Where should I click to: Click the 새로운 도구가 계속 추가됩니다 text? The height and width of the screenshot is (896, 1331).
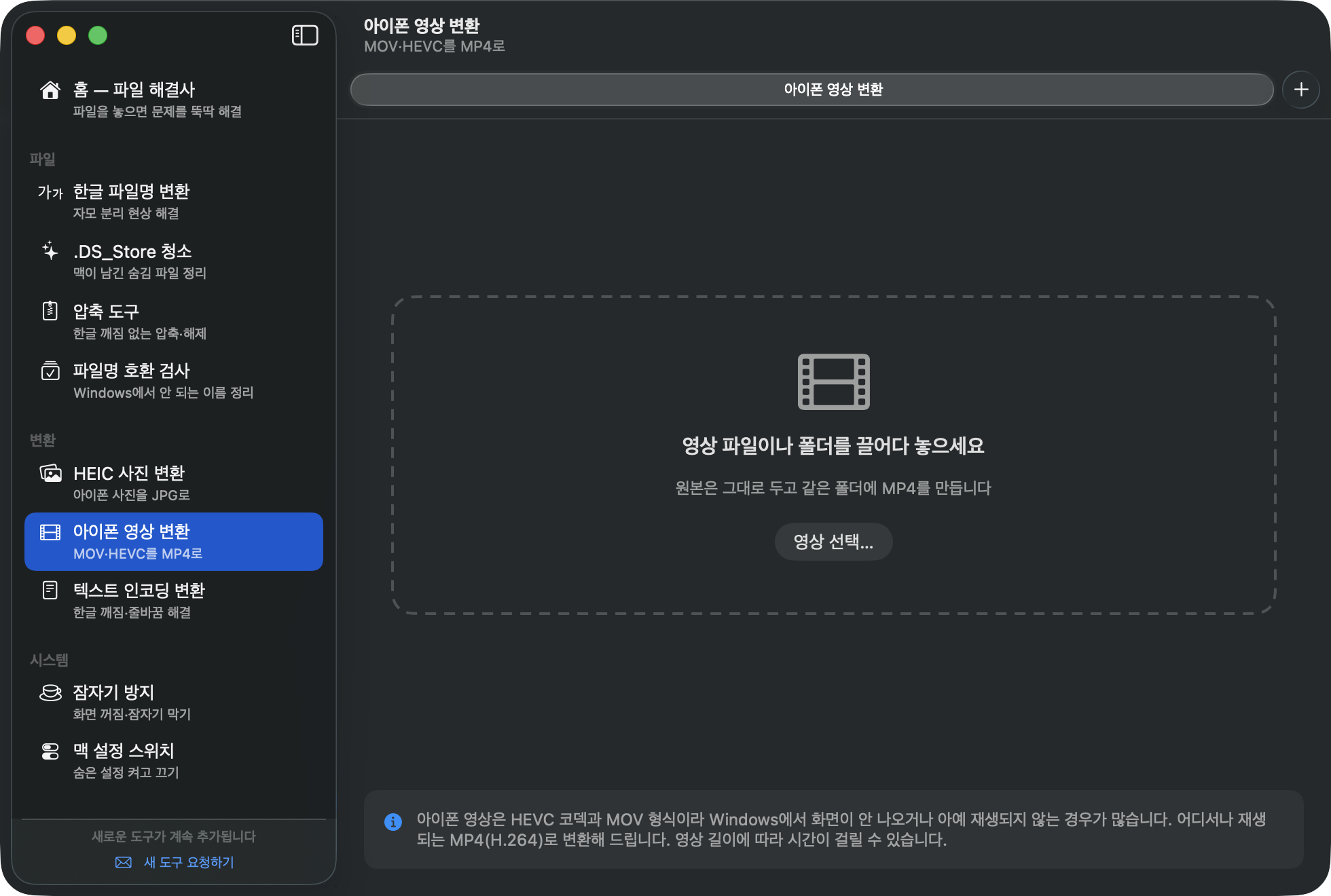coord(174,836)
